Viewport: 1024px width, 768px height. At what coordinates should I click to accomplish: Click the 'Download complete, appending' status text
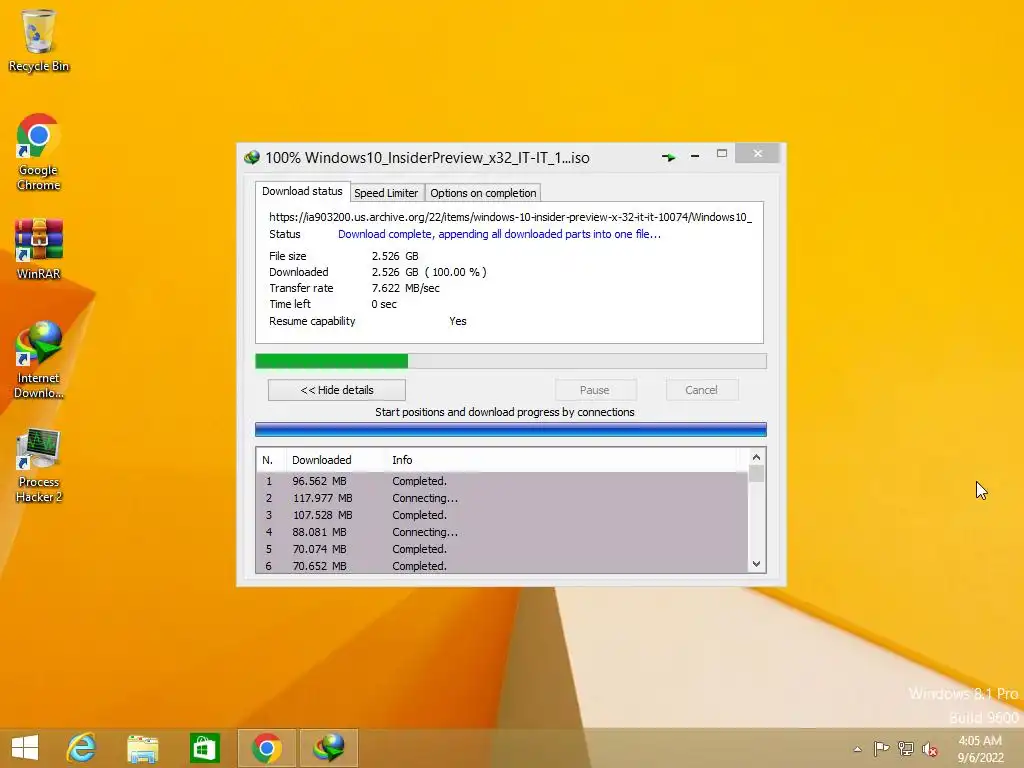point(499,234)
